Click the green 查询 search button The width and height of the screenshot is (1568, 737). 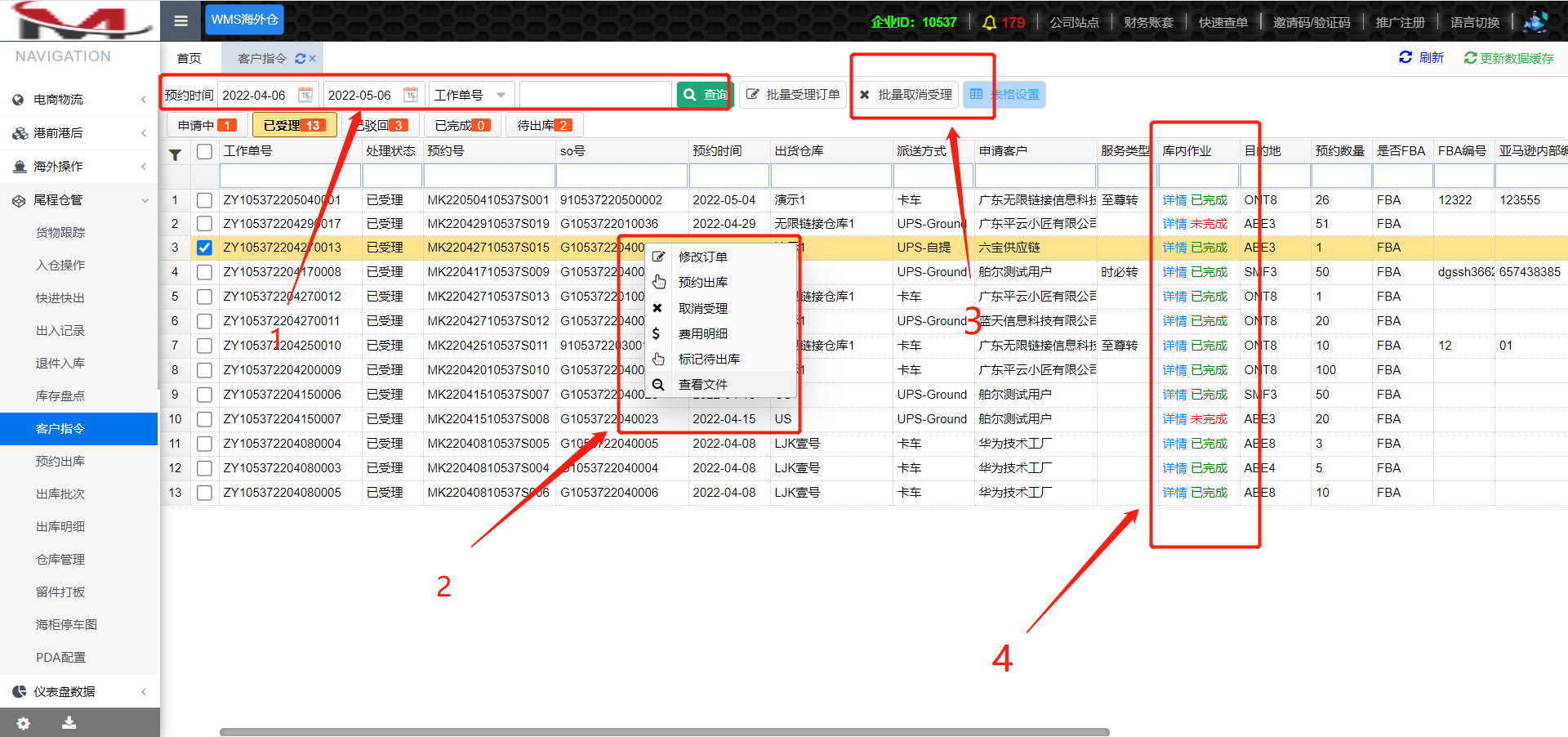coord(704,95)
